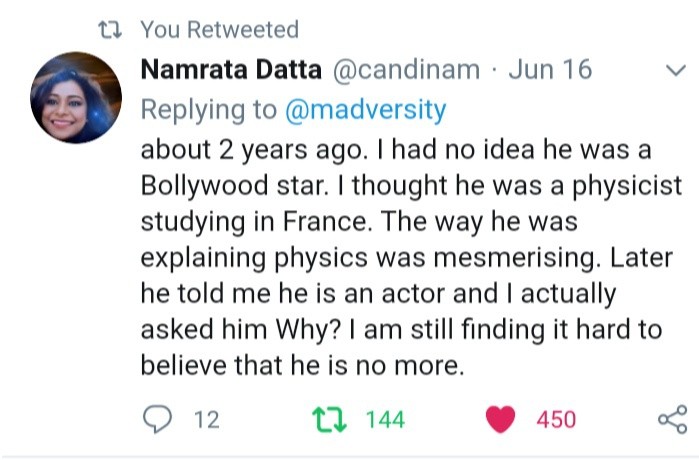Open the @madversity mention link
This screenshot has width=699, height=460.
(x=366, y=109)
